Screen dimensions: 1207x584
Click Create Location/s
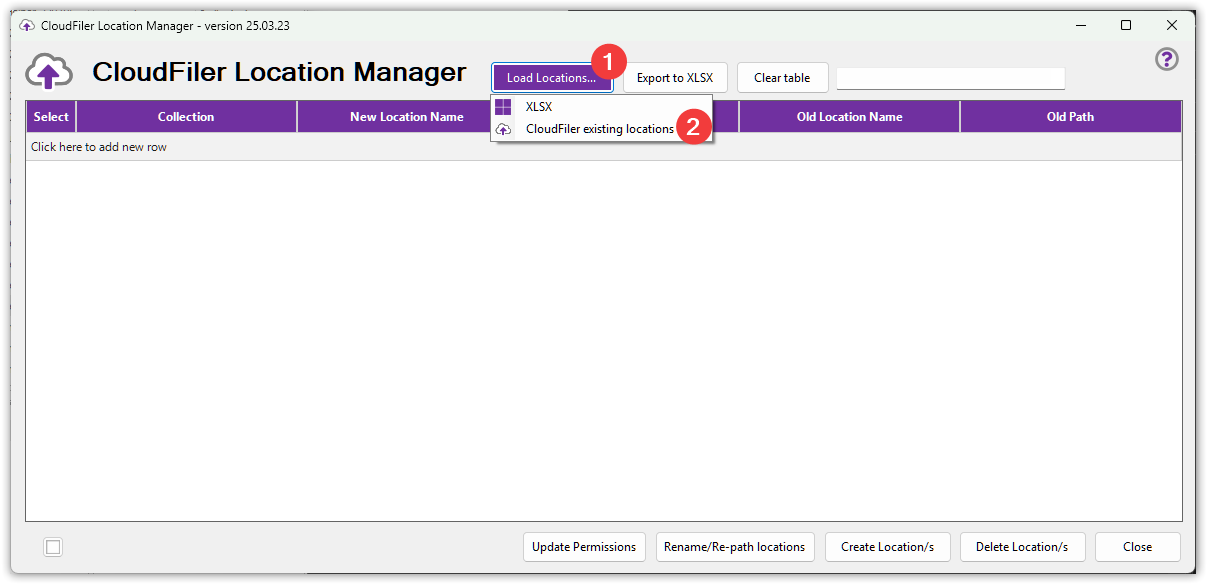pos(887,547)
